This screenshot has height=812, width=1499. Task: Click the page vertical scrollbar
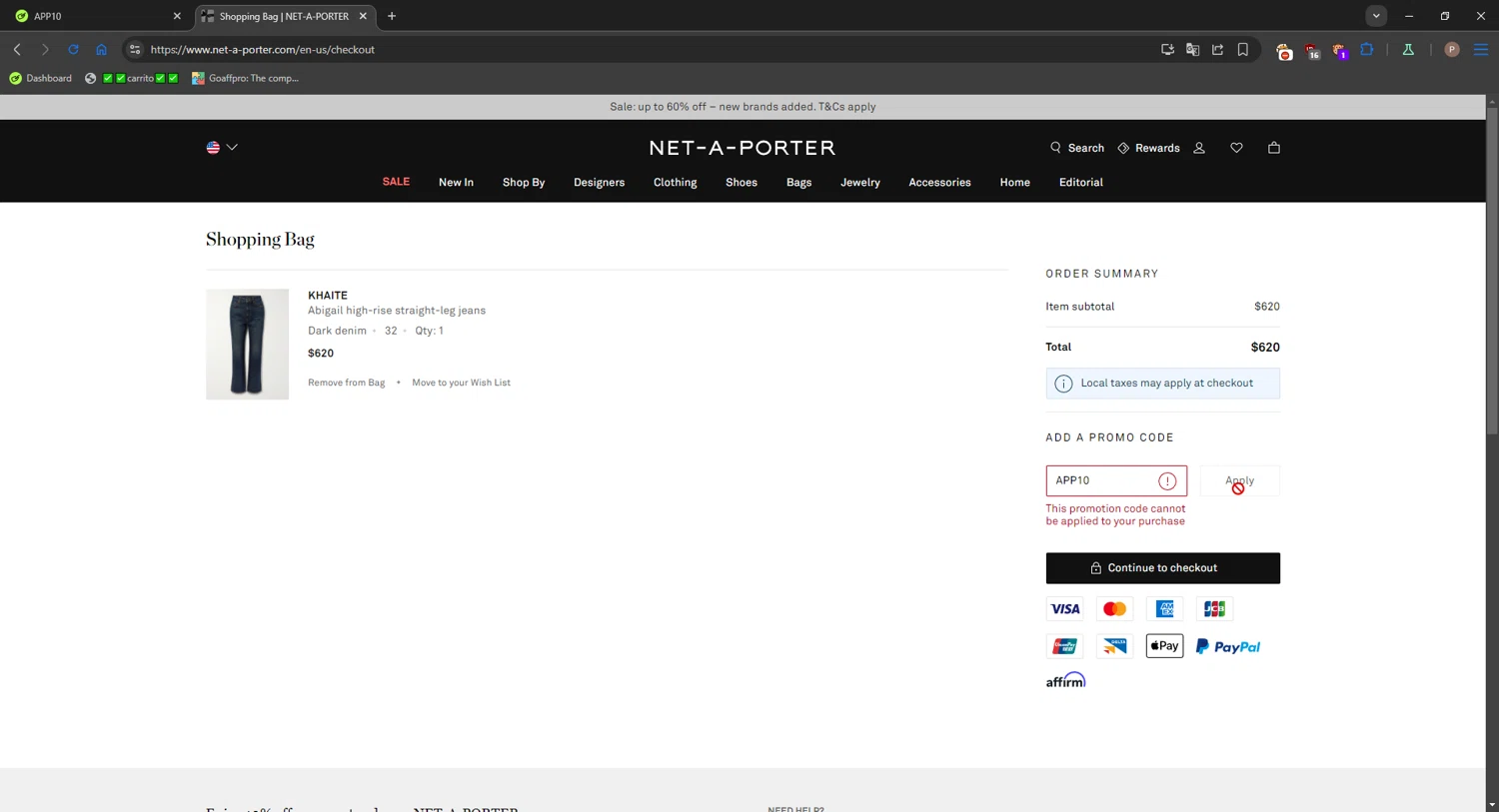click(1492, 270)
